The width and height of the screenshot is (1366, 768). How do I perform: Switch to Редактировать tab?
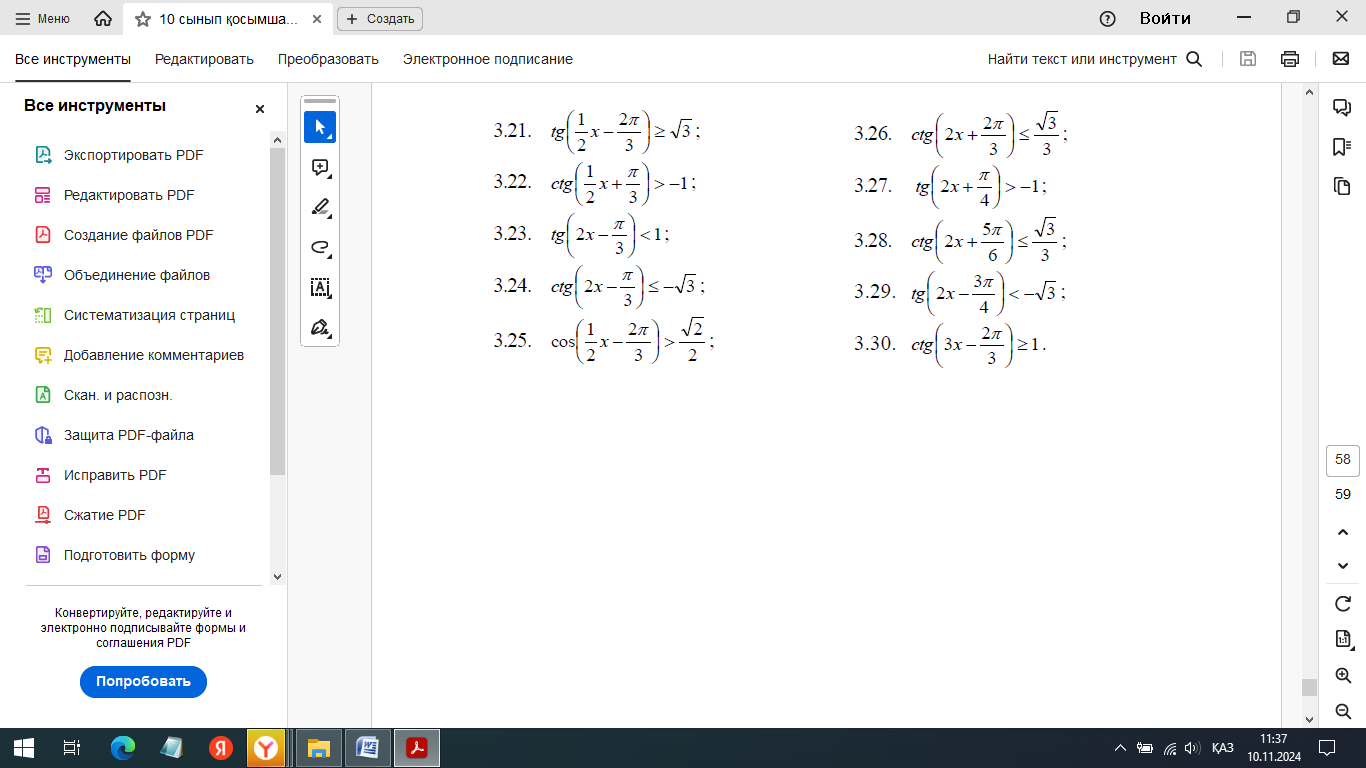(204, 59)
